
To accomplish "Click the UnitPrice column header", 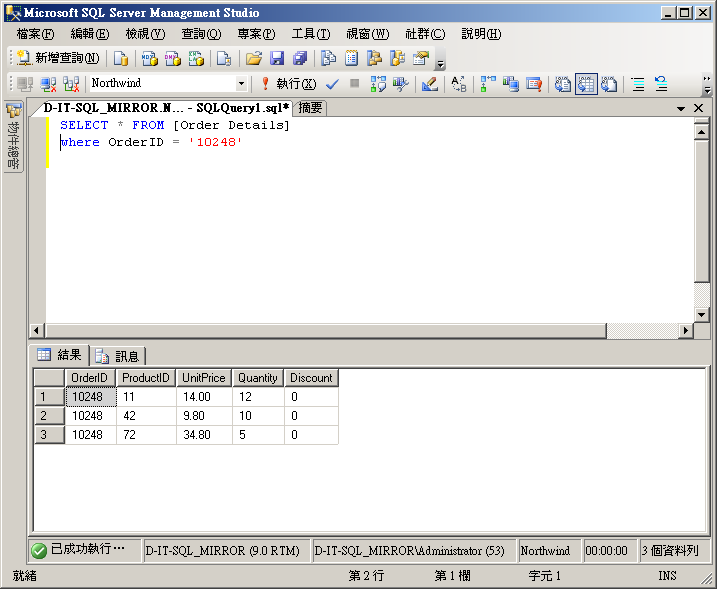I will pos(204,378).
